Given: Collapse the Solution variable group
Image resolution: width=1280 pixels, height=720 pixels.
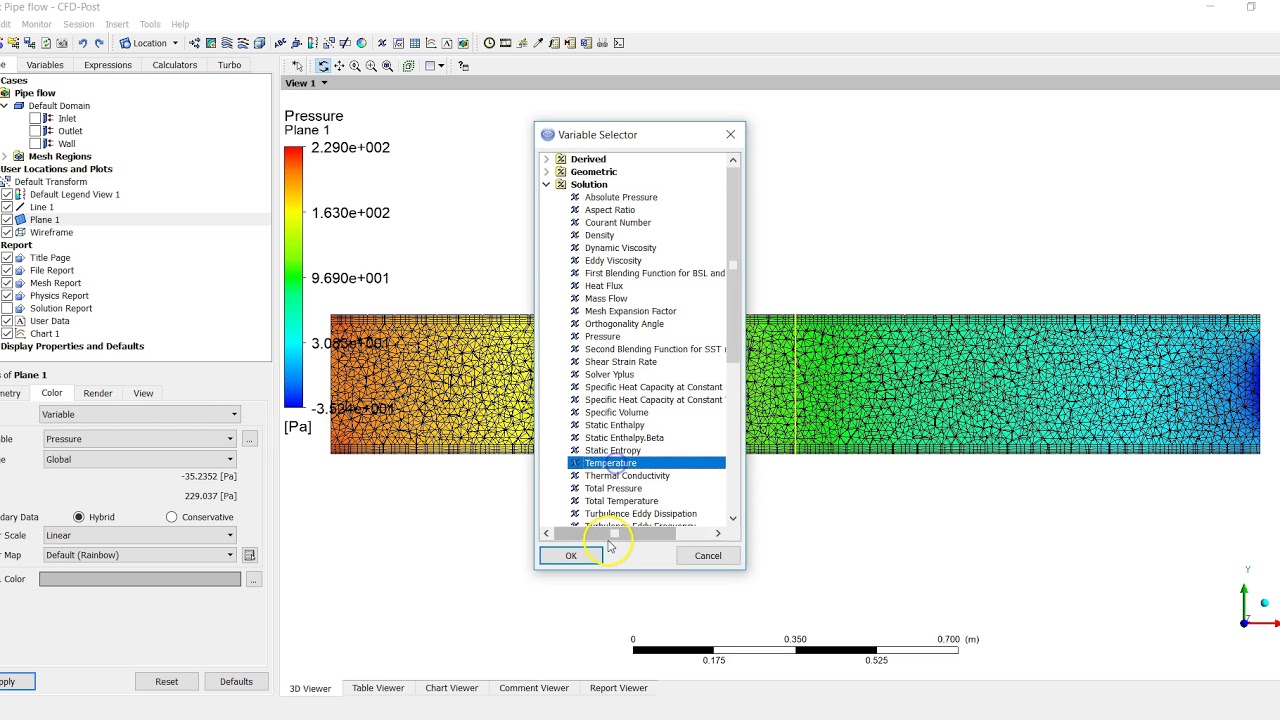Looking at the screenshot, I should click(546, 185).
